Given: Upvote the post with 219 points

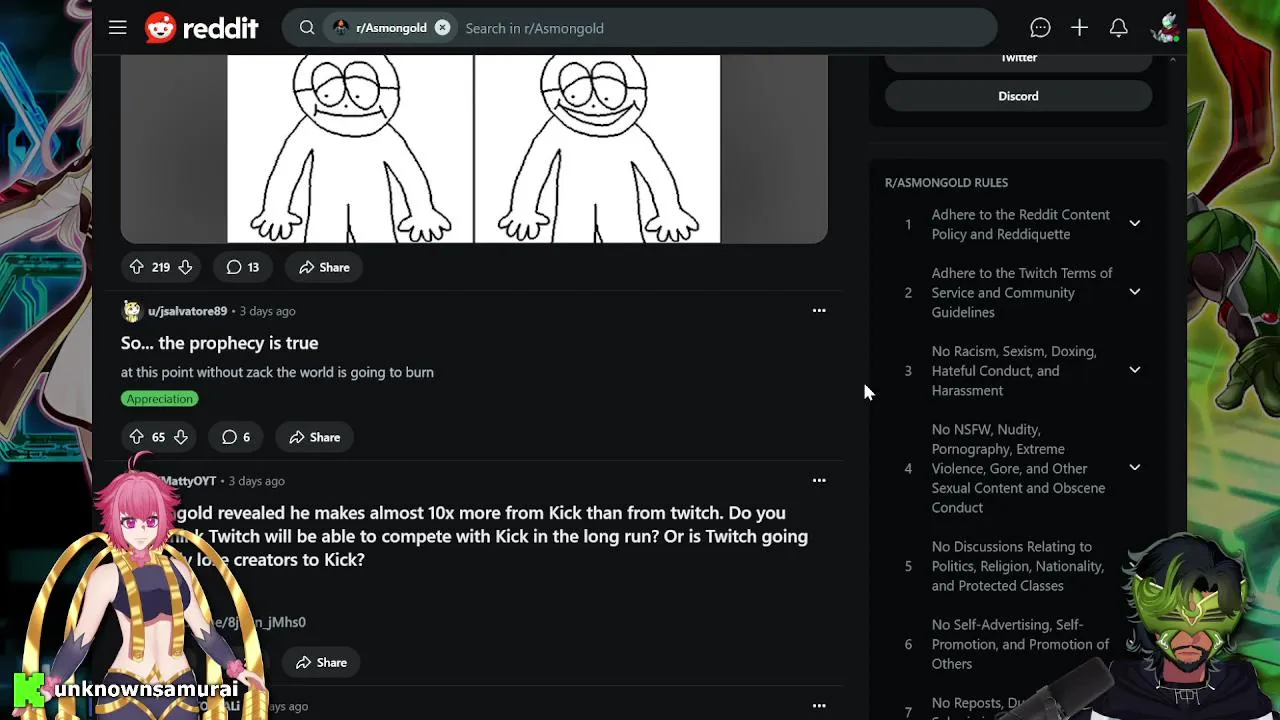Looking at the screenshot, I should click(x=137, y=267).
